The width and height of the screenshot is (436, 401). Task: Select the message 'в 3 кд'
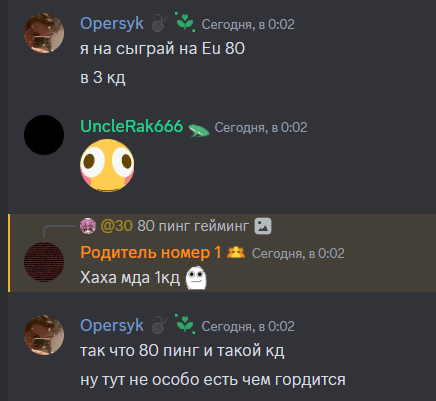coord(103,78)
